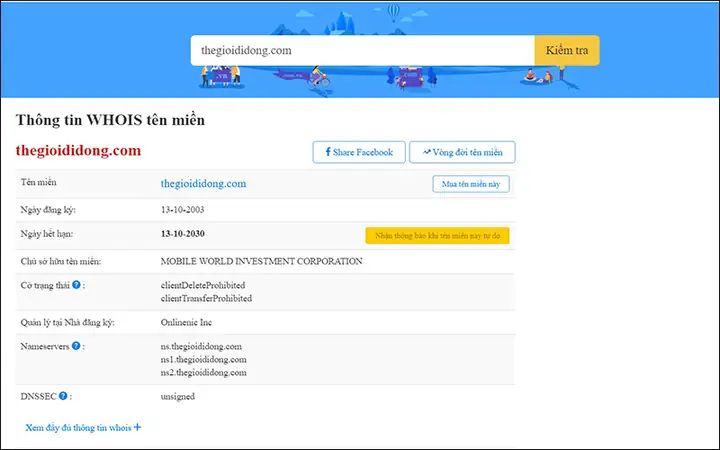Click the Mua tên miền này button
Screen dimensions: 720x450
click(471, 184)
